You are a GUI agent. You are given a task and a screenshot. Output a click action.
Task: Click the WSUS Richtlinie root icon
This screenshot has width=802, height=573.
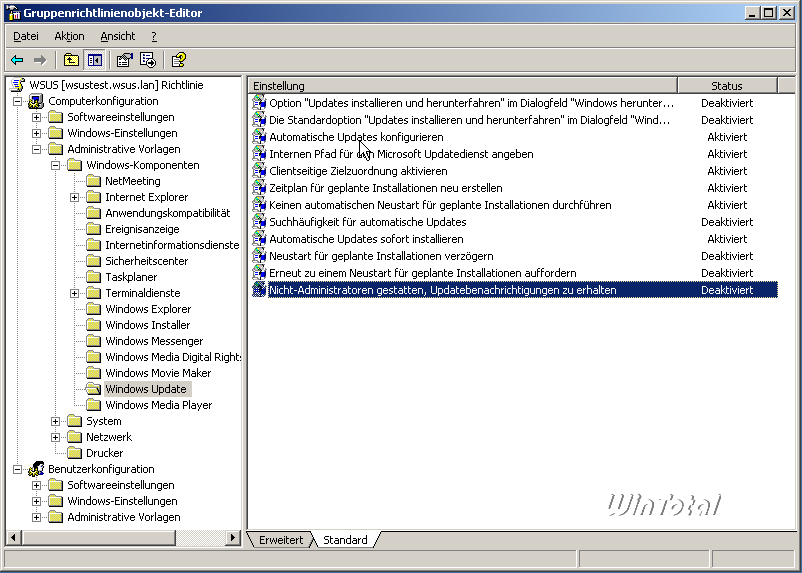(x=18, y=85)
